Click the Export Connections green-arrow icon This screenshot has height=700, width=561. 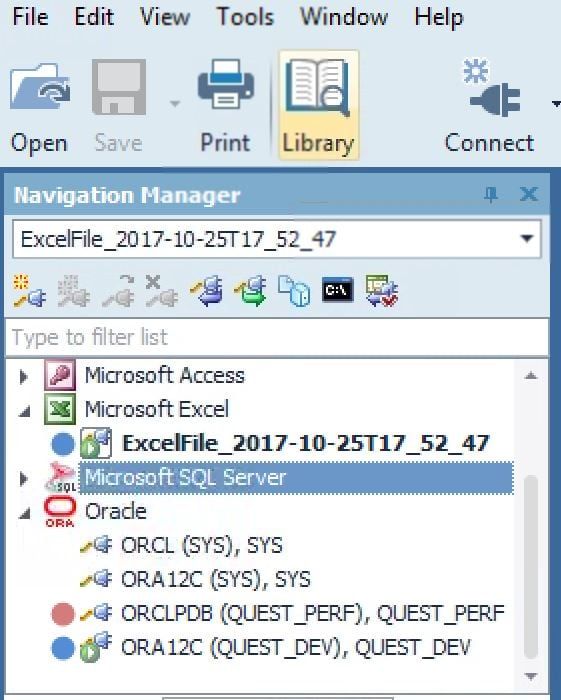click(x=250, y=291)
